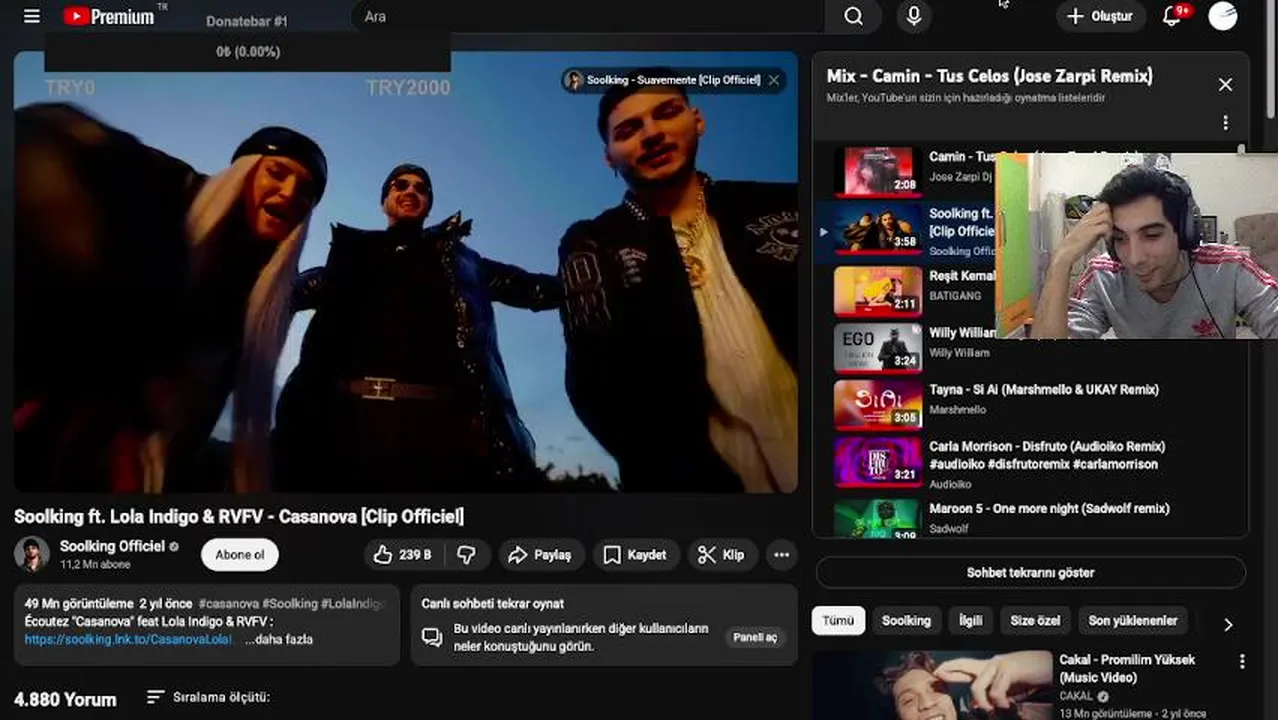Screen dimensions: 1278x720
Task: Play Willy William EGO playlist thumbnail
Action: (x=878, y=348)
